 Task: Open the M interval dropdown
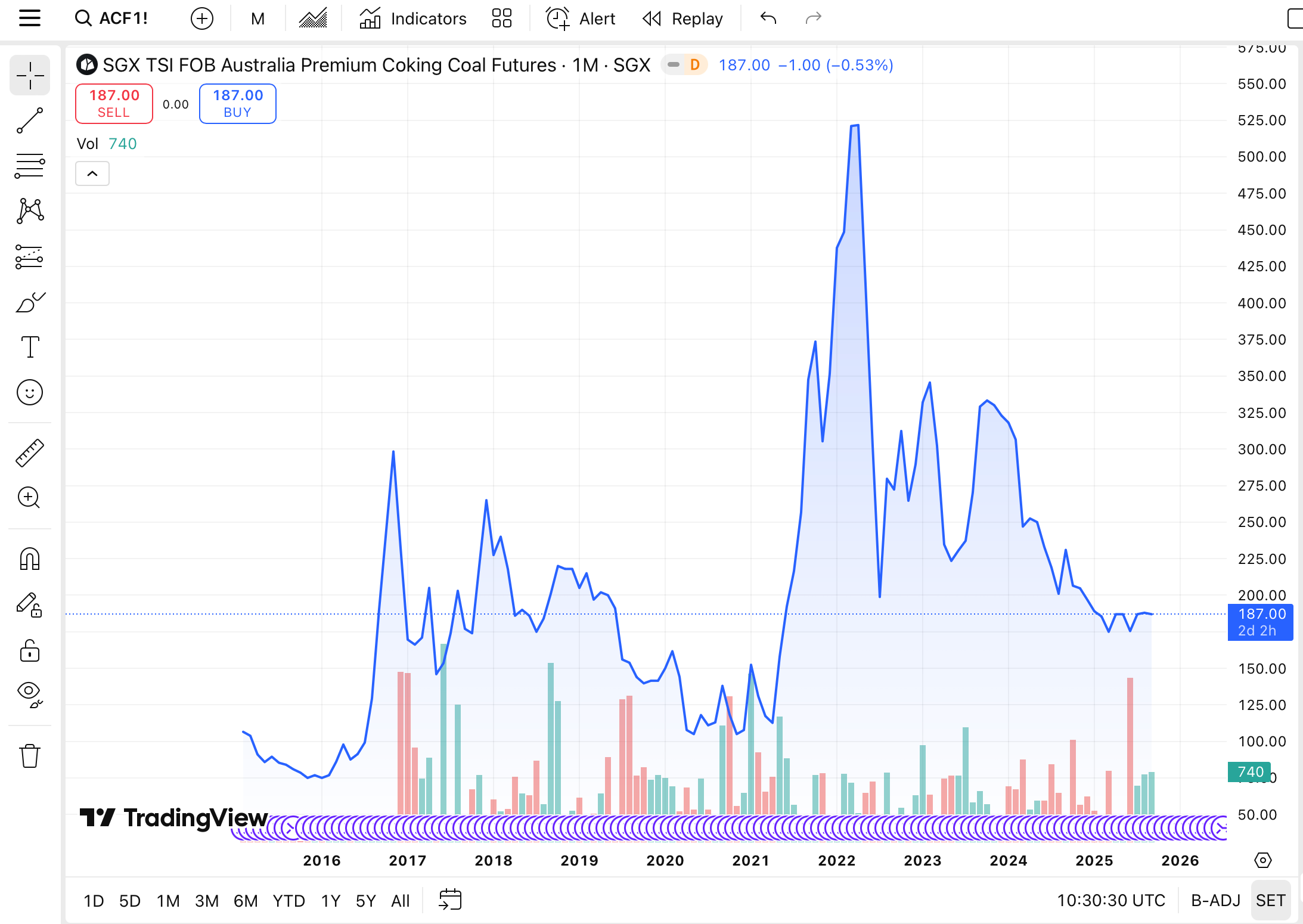[258, 18]
